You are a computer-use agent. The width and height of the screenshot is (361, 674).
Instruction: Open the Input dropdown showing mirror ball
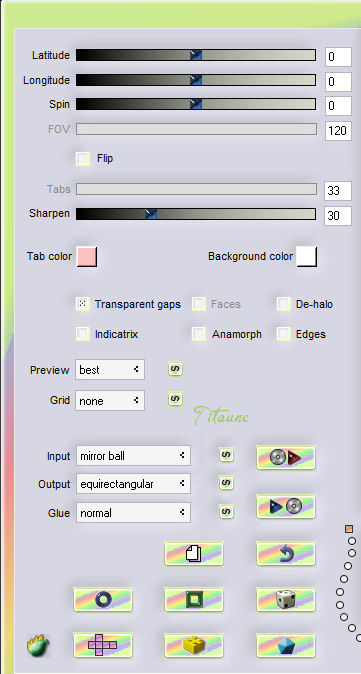pos(133,456)
